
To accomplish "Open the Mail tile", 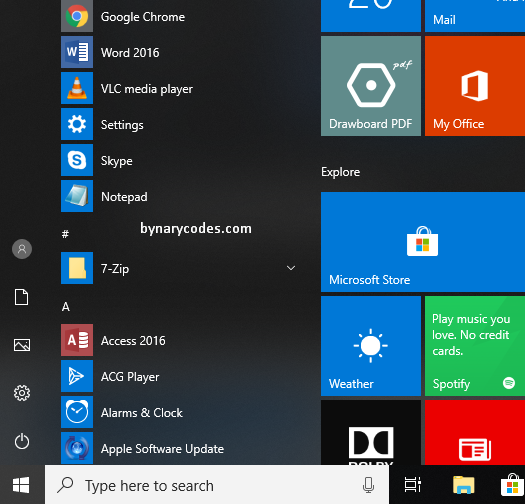I will (x=475, y=16).
